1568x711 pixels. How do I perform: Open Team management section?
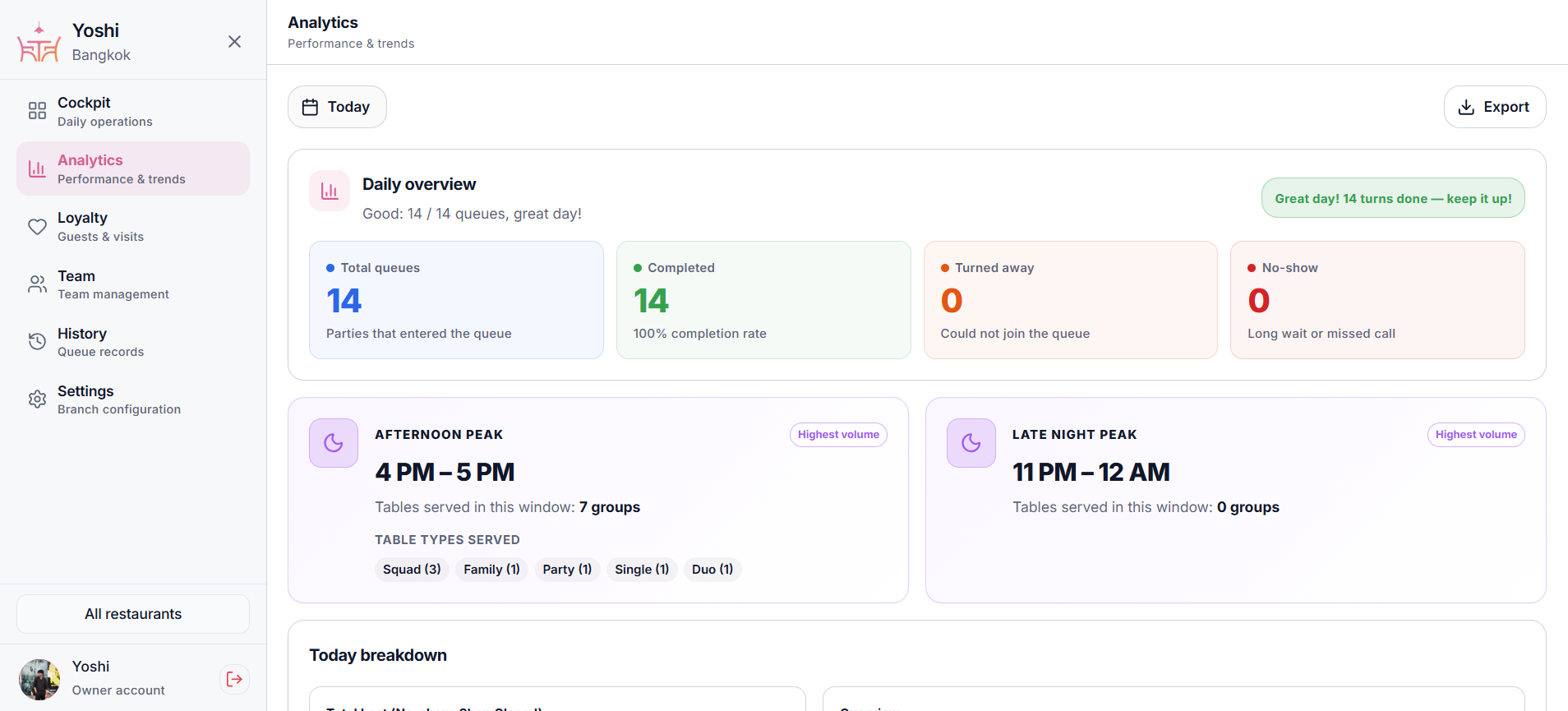tap(133, 284)
